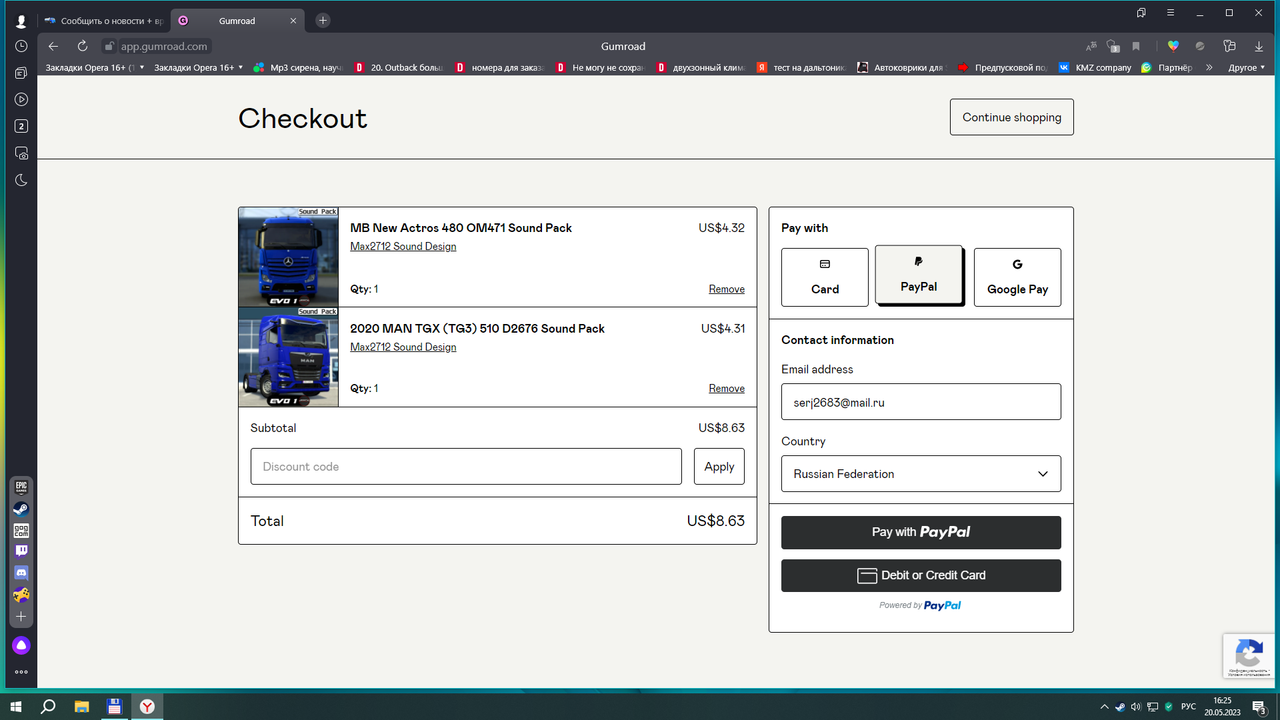Viewport: 1280px width, 720px height.
Task: Click the Debit or Credit Card button
Action: coord(921,575)
